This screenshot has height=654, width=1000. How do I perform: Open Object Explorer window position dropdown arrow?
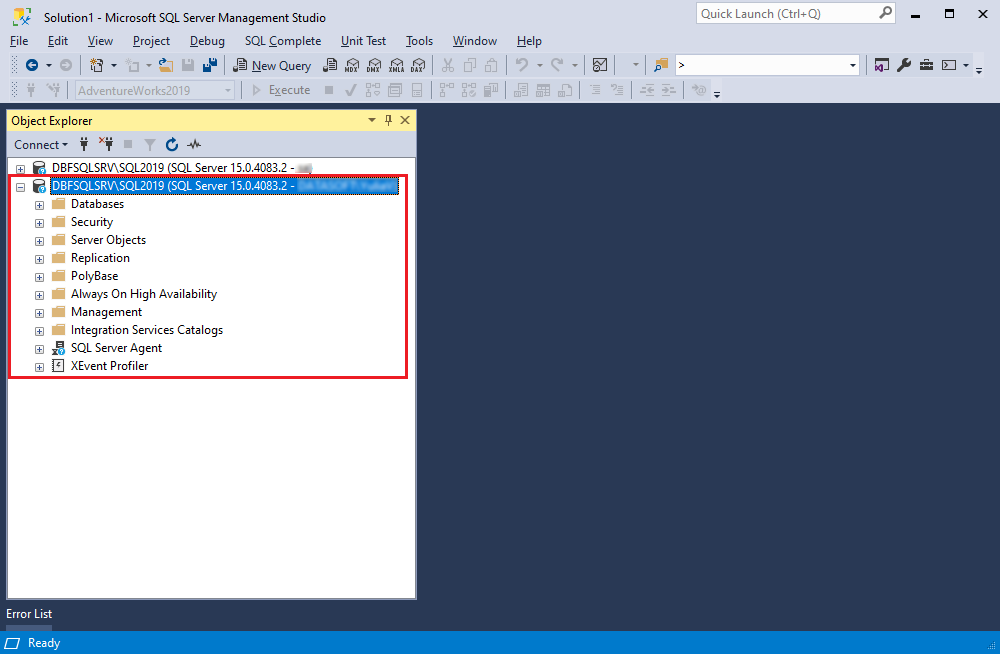point(372,120)
